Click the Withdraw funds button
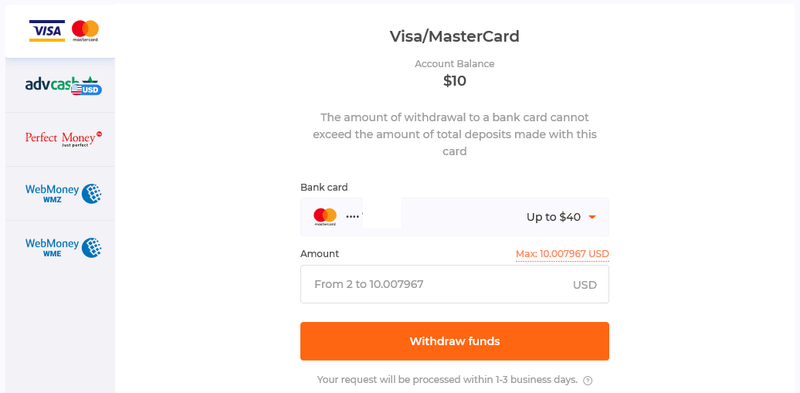 click(x=455, y=341)
